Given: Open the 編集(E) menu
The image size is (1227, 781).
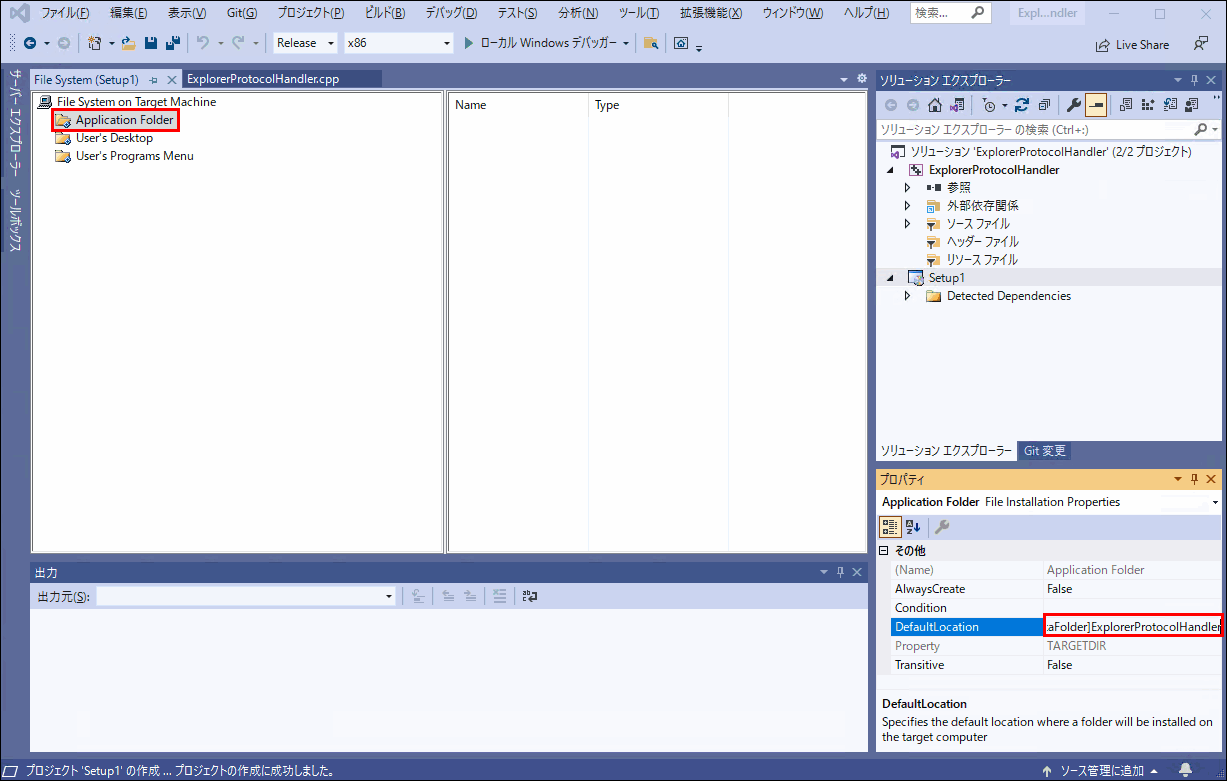Looking at the screenshot, I should point(129,13).
